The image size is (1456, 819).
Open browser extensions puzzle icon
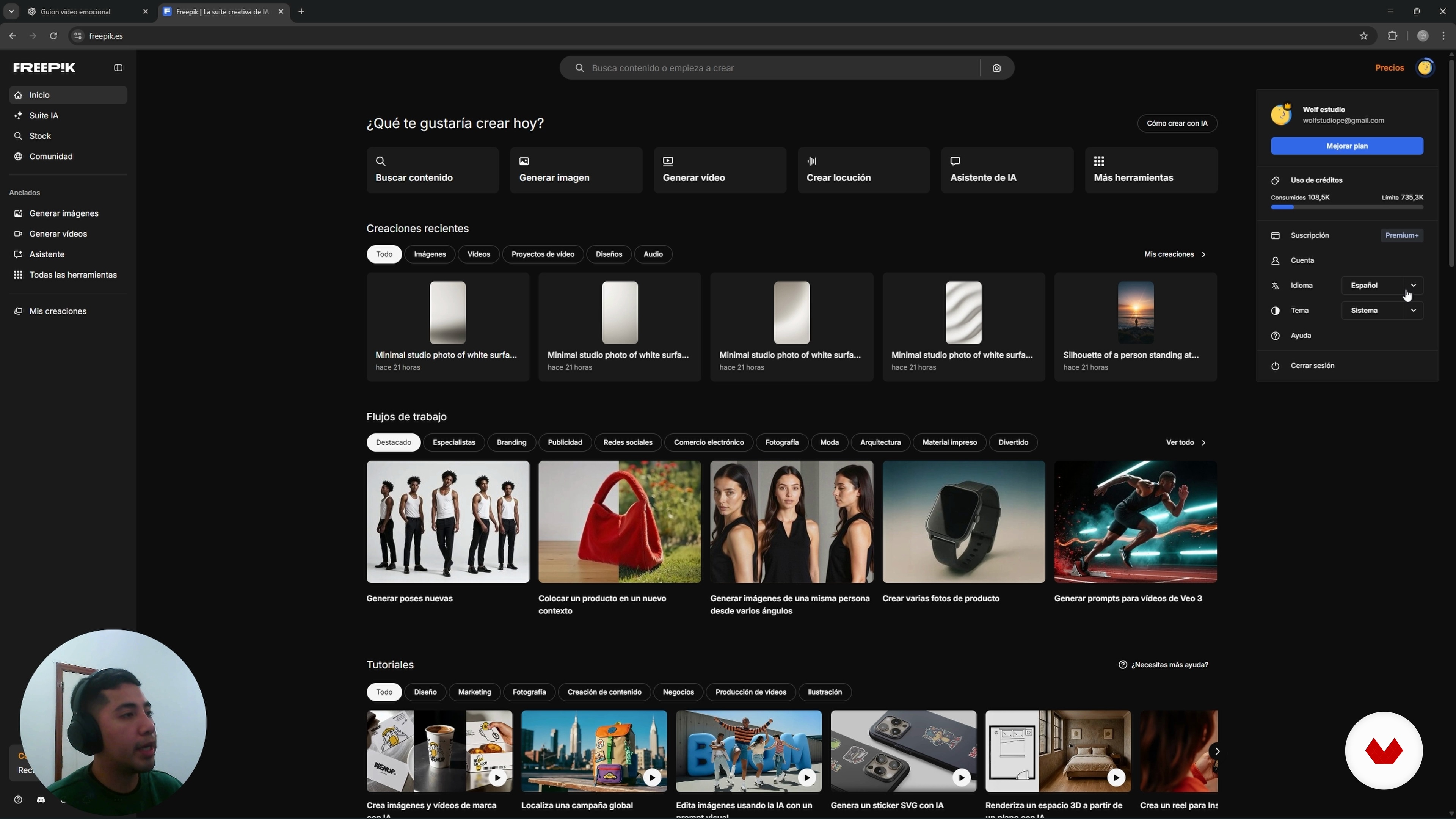coord(1393,36)
